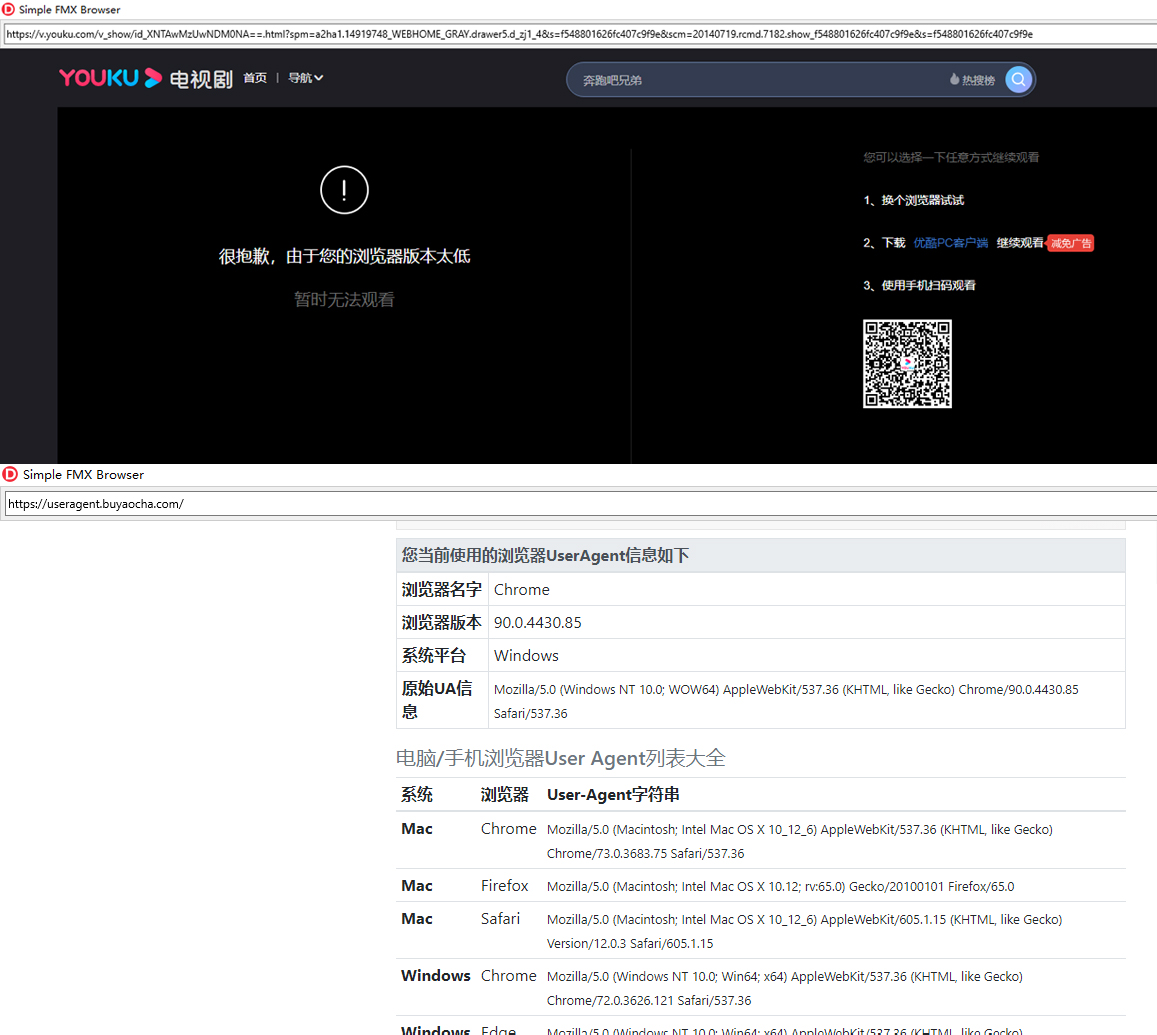The width and height of the screenshot is (1157, 1035).
Task: Click the 浏览器版本 row label
Action: click(441, 623)
